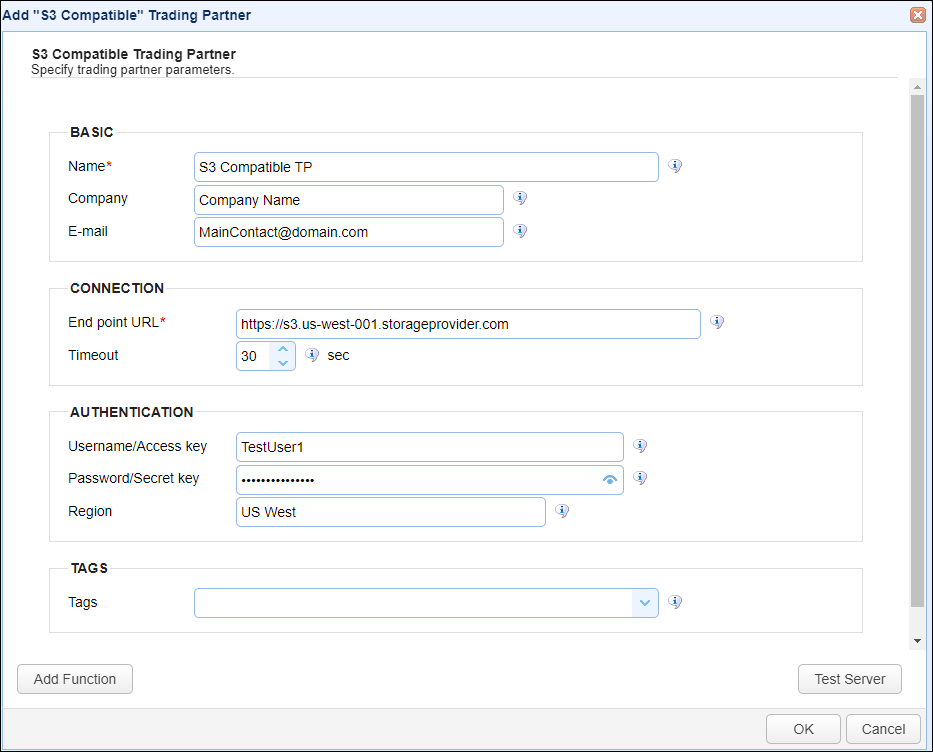Image resolution: width=933 pixels, height=752 pixels.
Task: Click the Test Server button
Action: pos(850,679)
